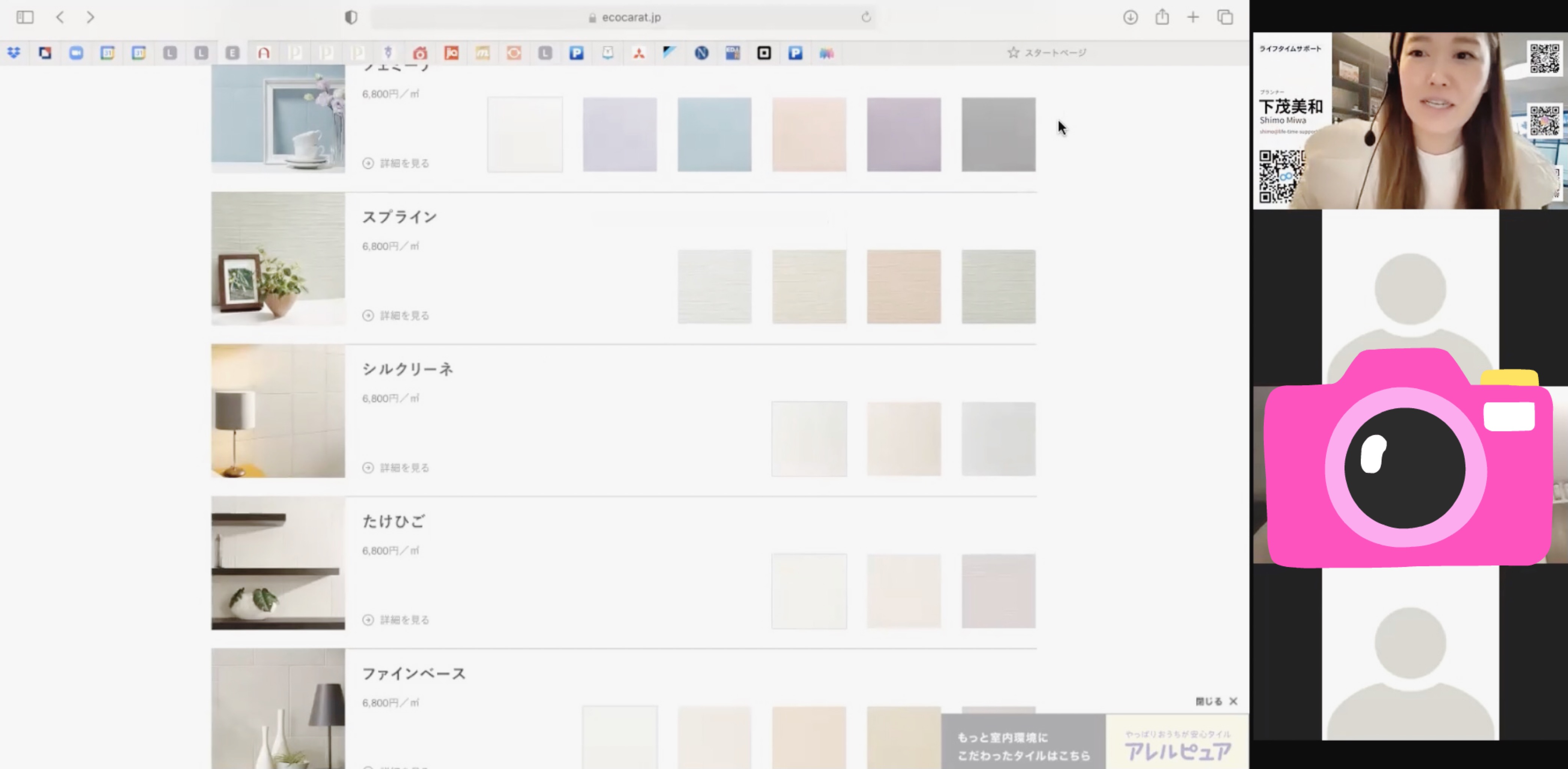The height and width of the screenshot is (769, 1568).
Task: Open the Share menu in Safari
Action: (x=1162, y=17)
